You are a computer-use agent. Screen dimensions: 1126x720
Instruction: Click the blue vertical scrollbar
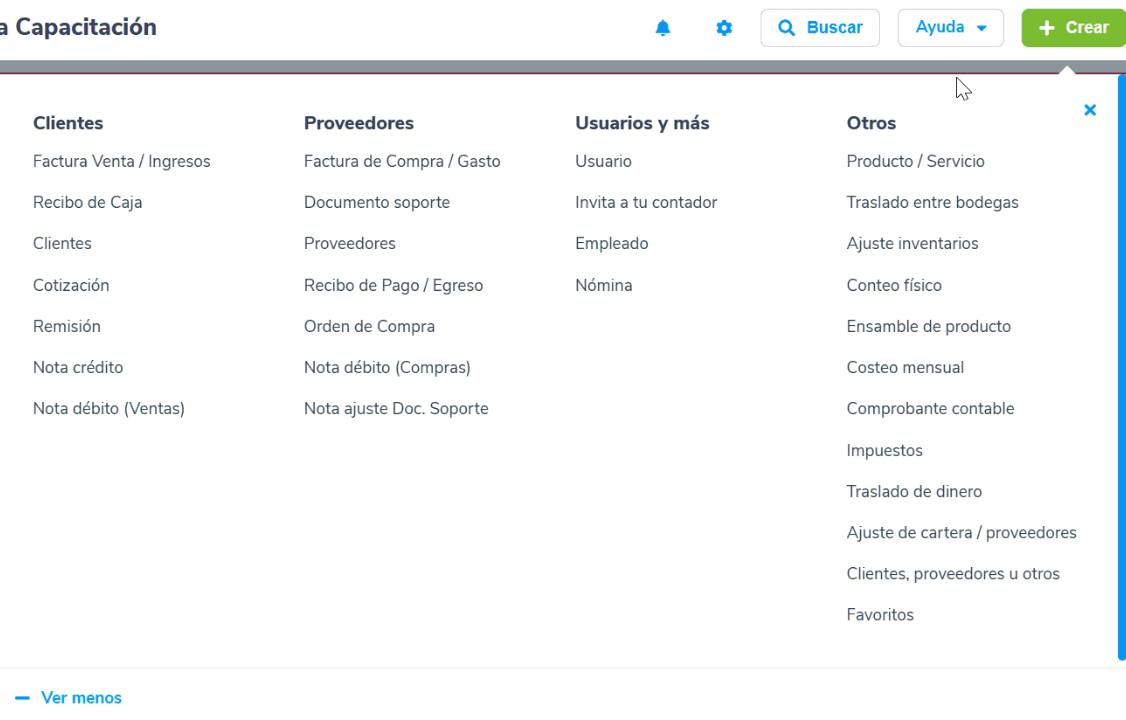click(1121, 370)
